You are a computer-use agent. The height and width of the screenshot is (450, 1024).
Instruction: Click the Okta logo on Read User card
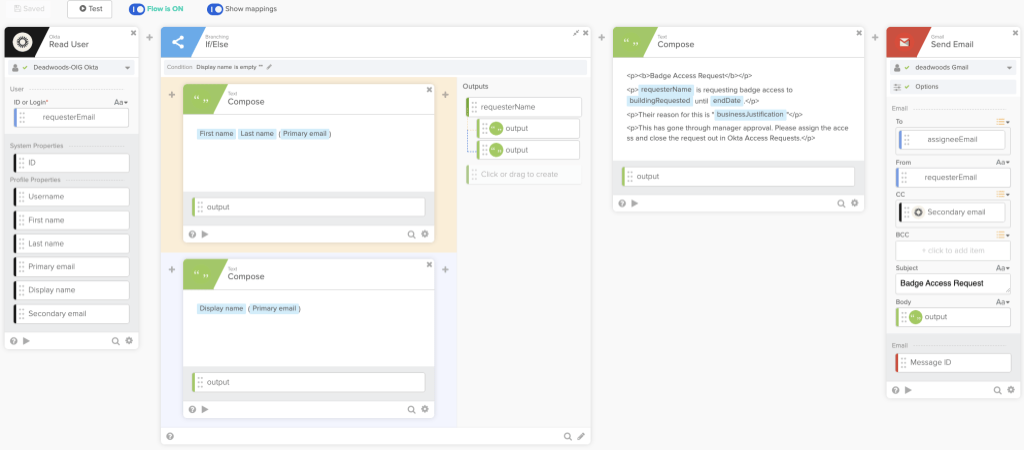[24, 43]
